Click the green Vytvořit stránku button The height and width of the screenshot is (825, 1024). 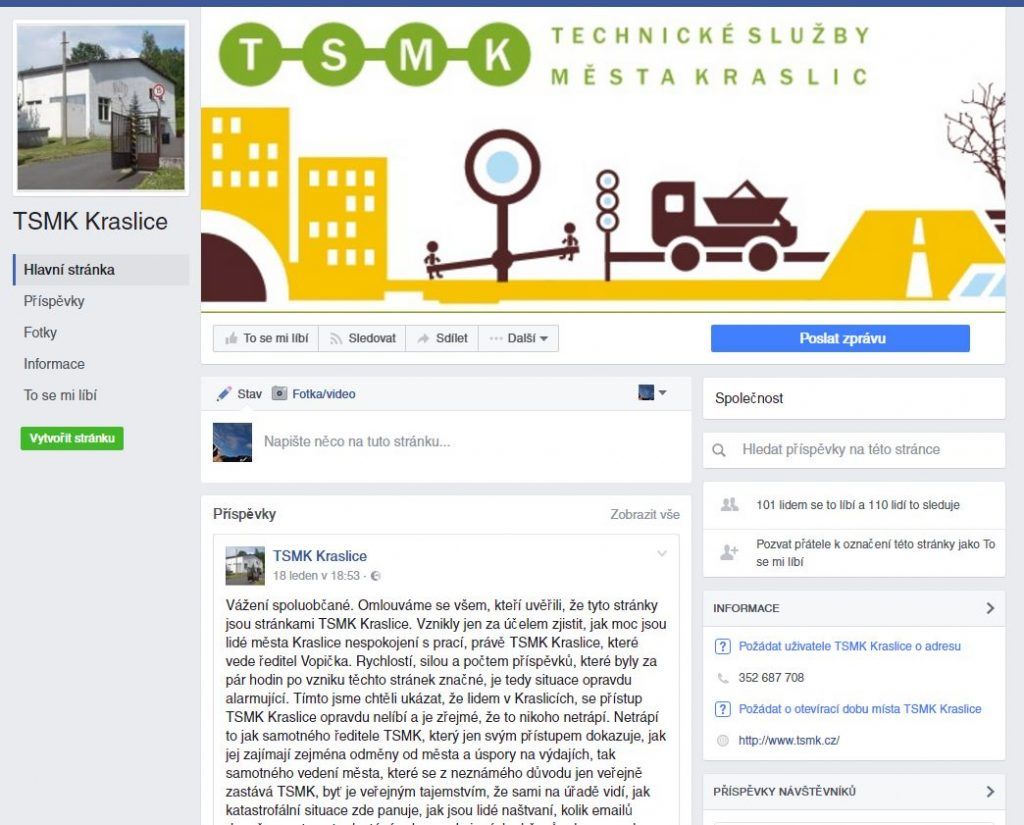click(72, 438)
